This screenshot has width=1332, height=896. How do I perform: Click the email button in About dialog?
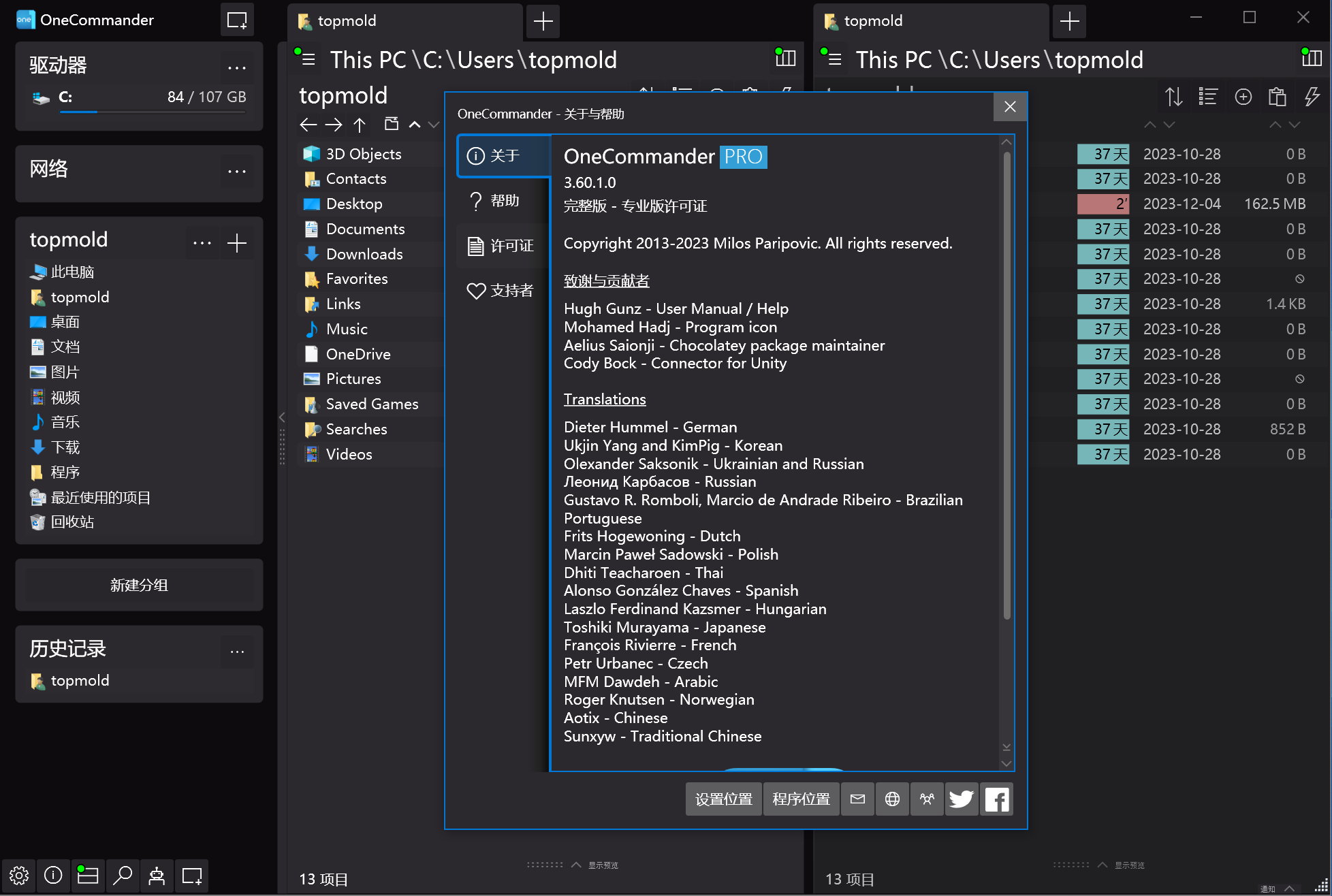858,798
